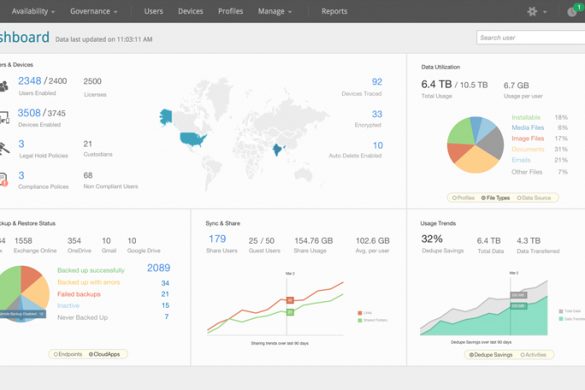The image size is (585, 390).
Task: Click the Compliance Policies document icon
Action: pyautogui.click(x=3, y=180)
